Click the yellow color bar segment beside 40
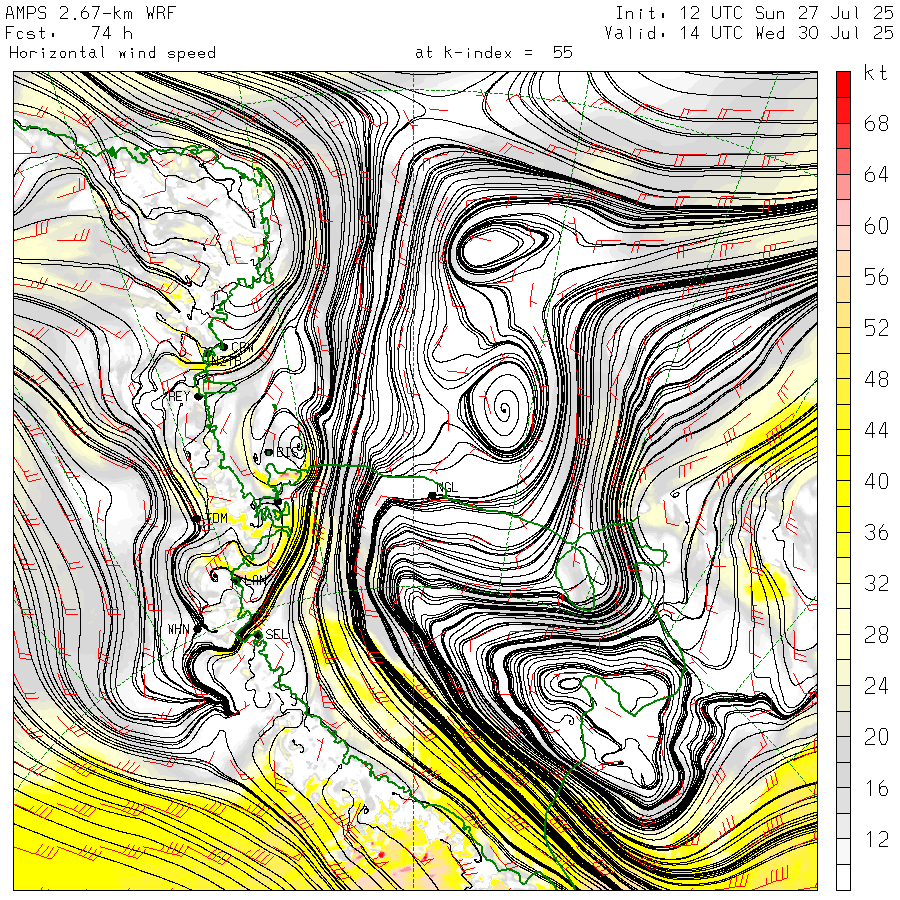Image resolution: width=900 pixels, height=900 pixels. click(843, 494)
